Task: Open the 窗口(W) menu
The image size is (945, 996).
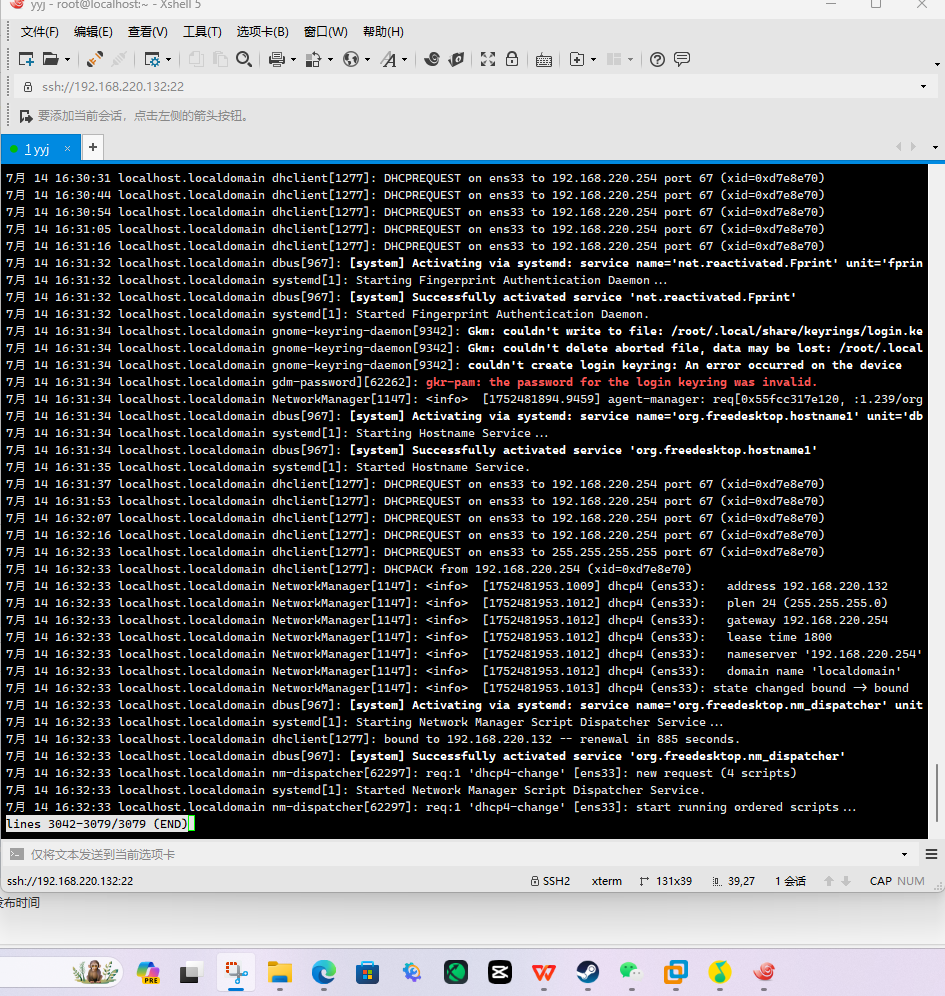Action: 326,32
